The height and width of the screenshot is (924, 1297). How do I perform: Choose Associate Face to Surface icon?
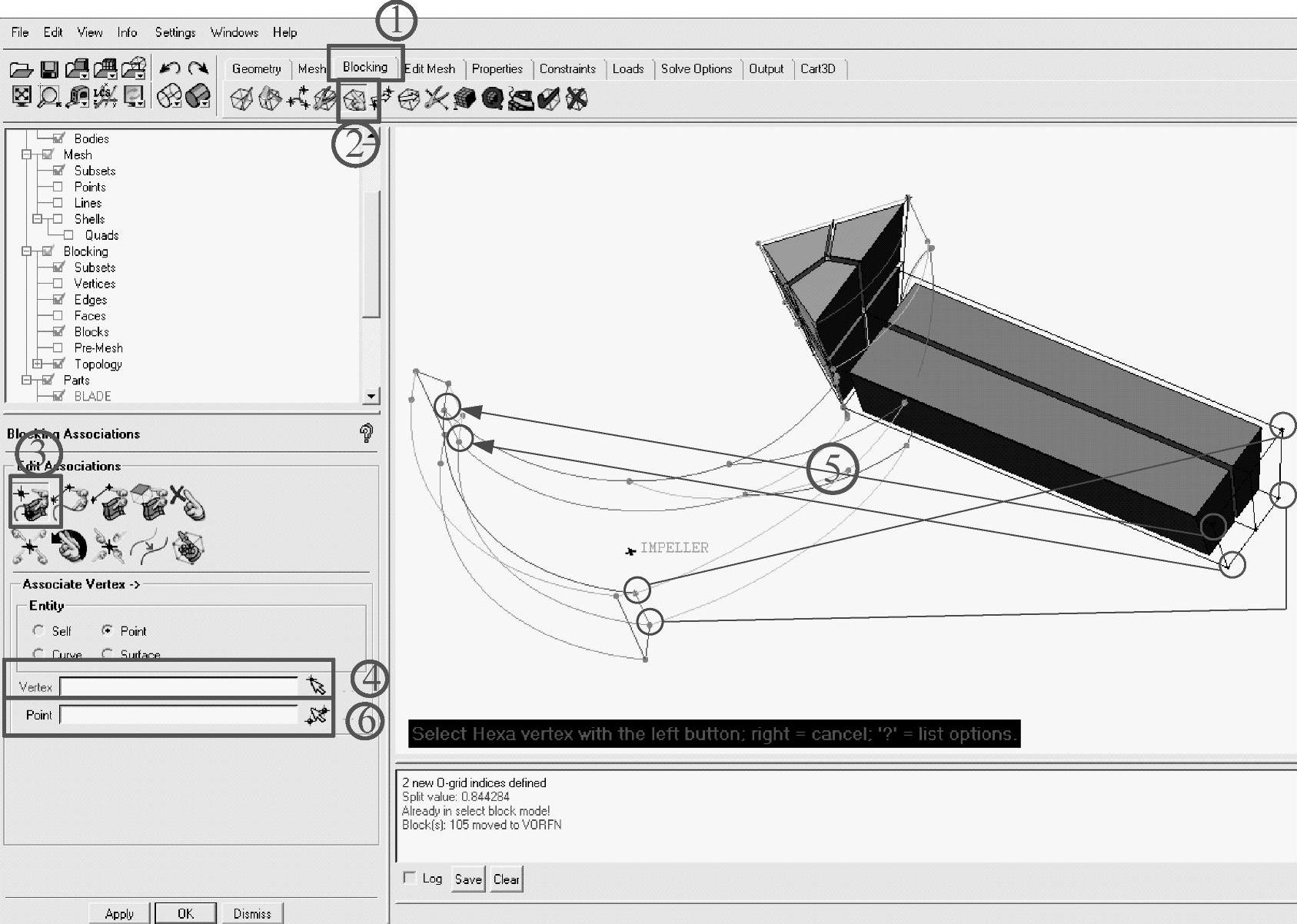(150, 501)
